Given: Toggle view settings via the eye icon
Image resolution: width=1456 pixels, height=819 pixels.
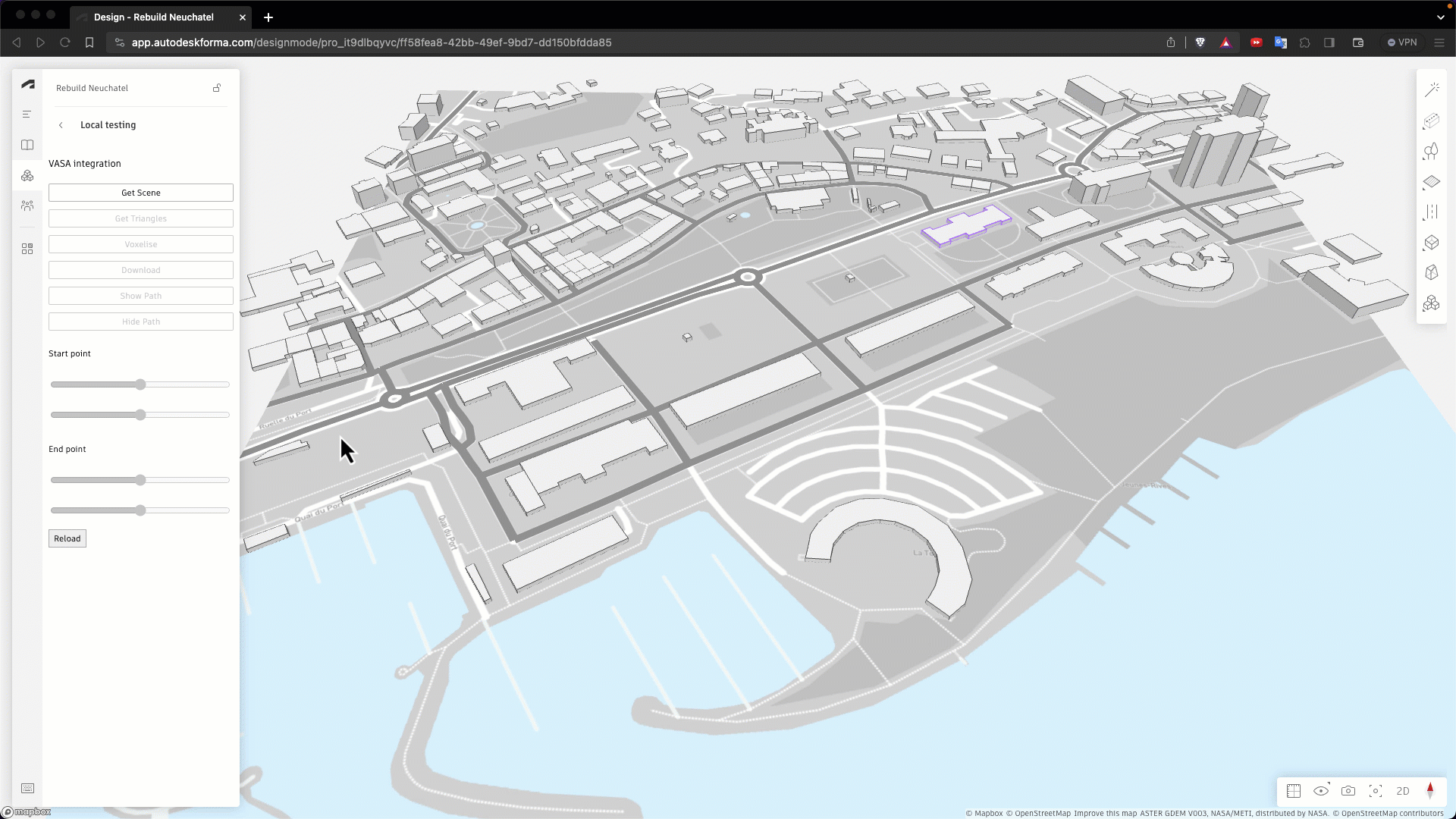Looking at the screenshot, I should pyautogui.click(x=1321, y=791).
